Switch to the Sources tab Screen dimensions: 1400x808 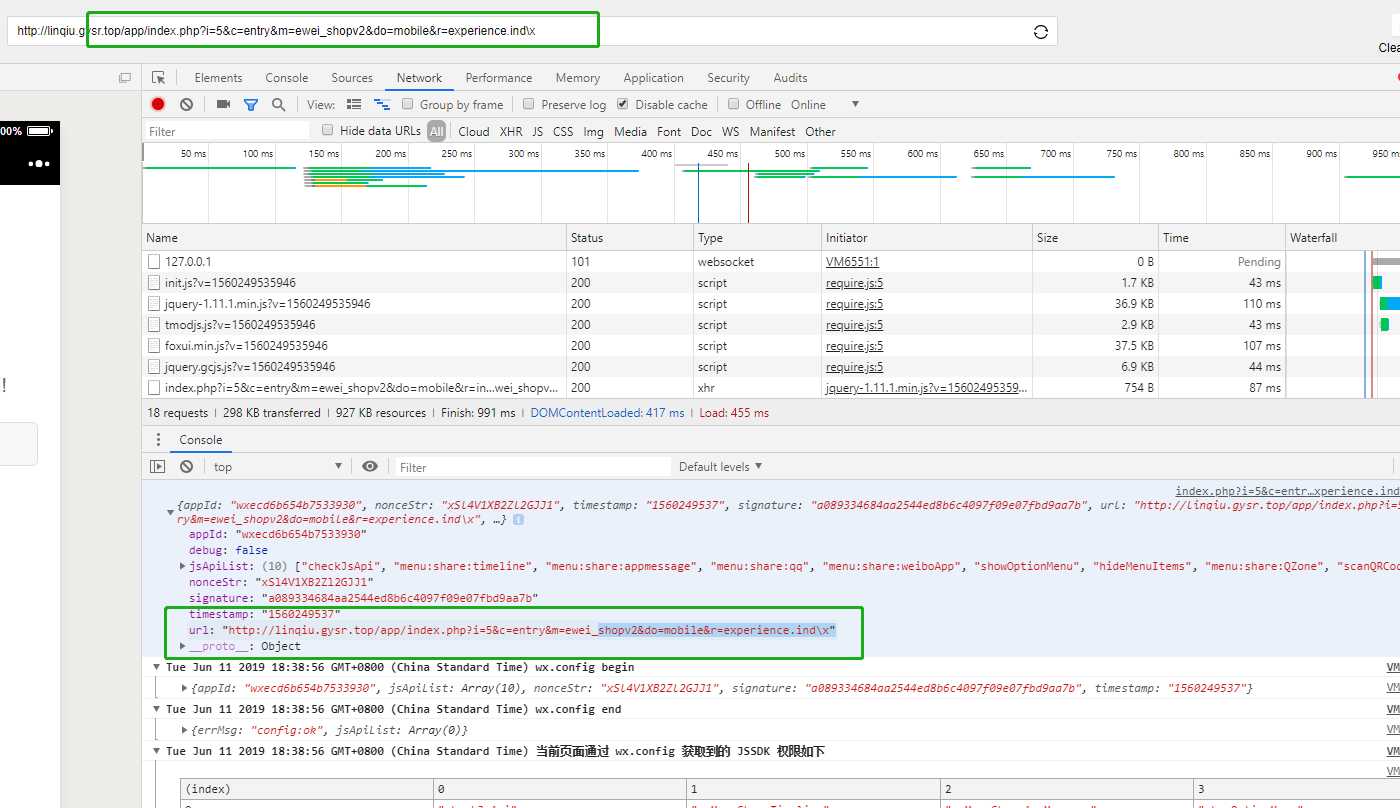352,78
